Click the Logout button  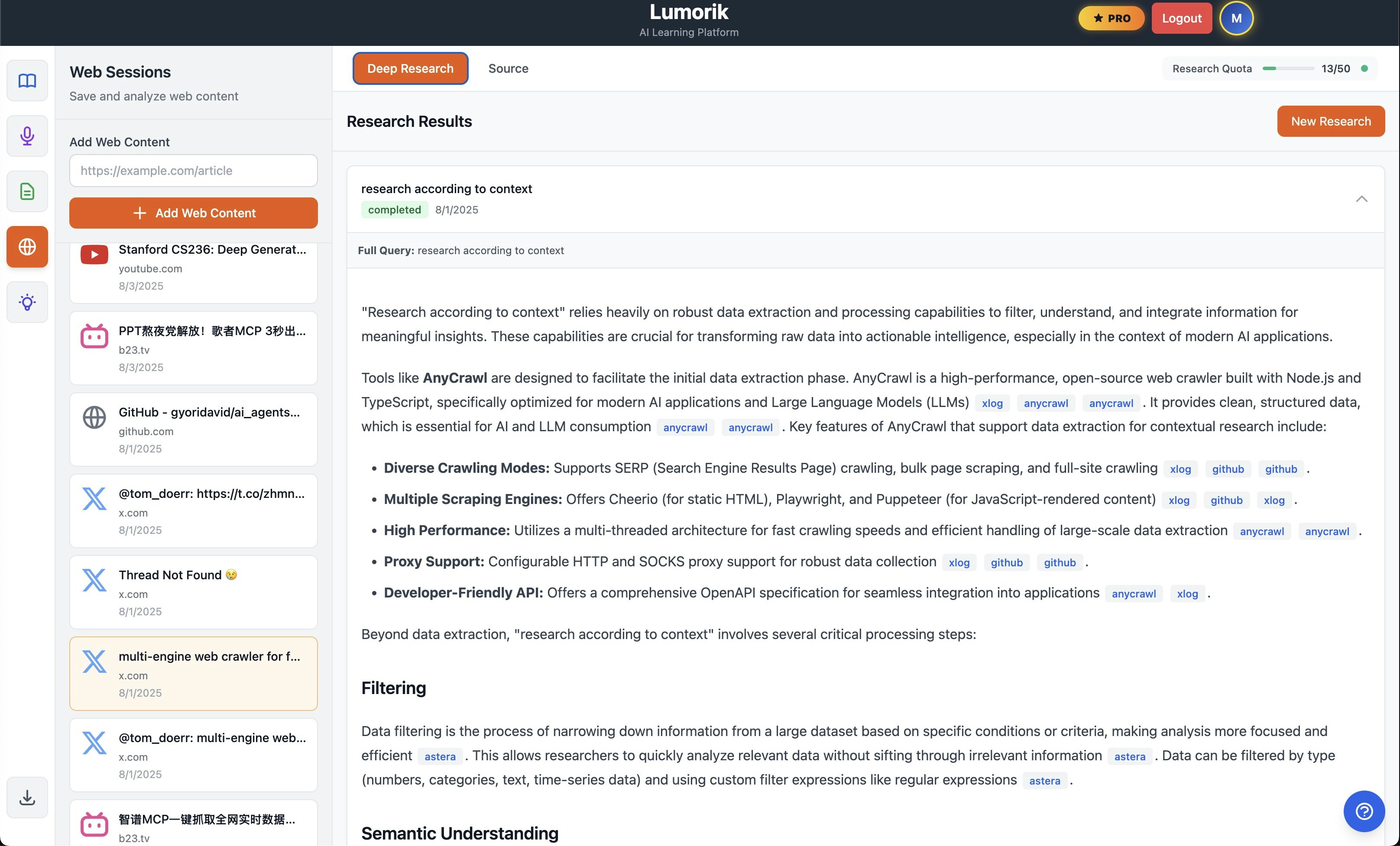click(1181, 18)
